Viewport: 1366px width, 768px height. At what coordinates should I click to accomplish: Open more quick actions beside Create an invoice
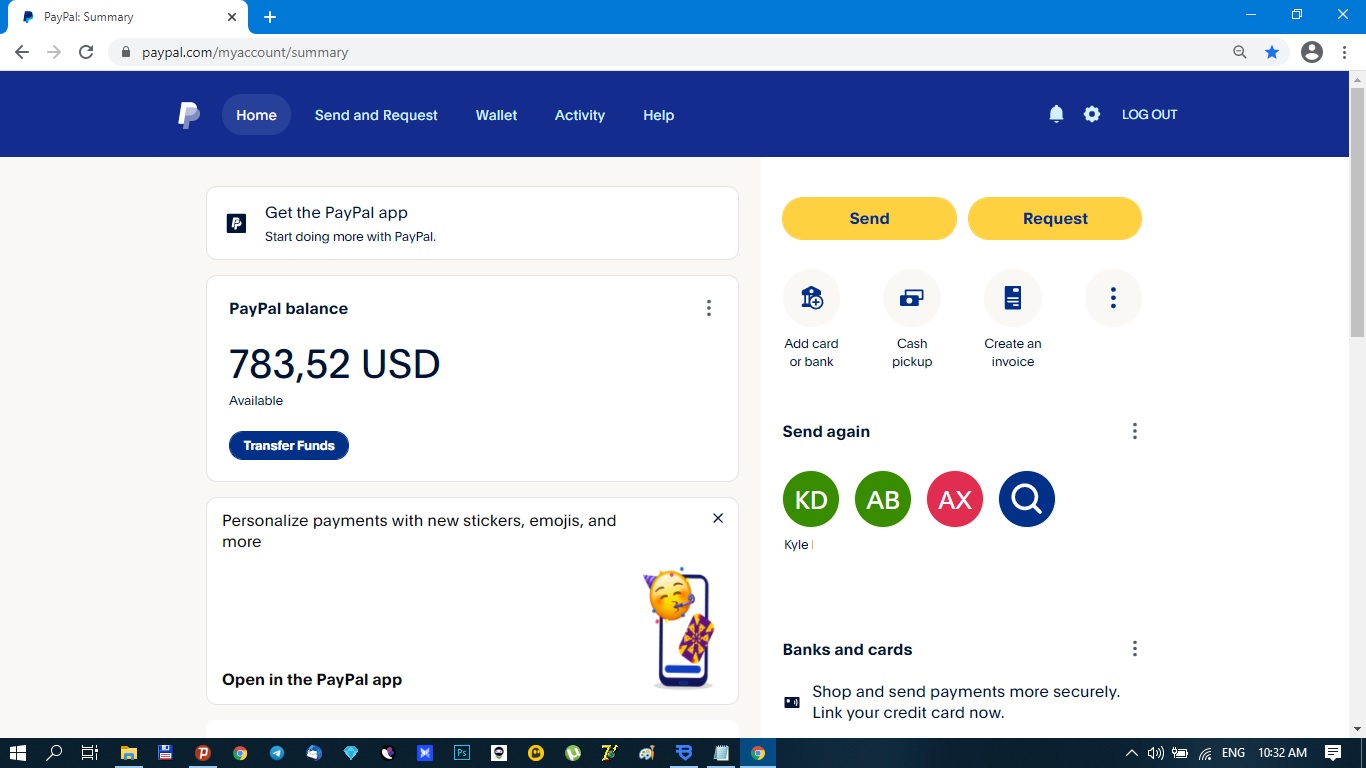(x=1113, y=298)
